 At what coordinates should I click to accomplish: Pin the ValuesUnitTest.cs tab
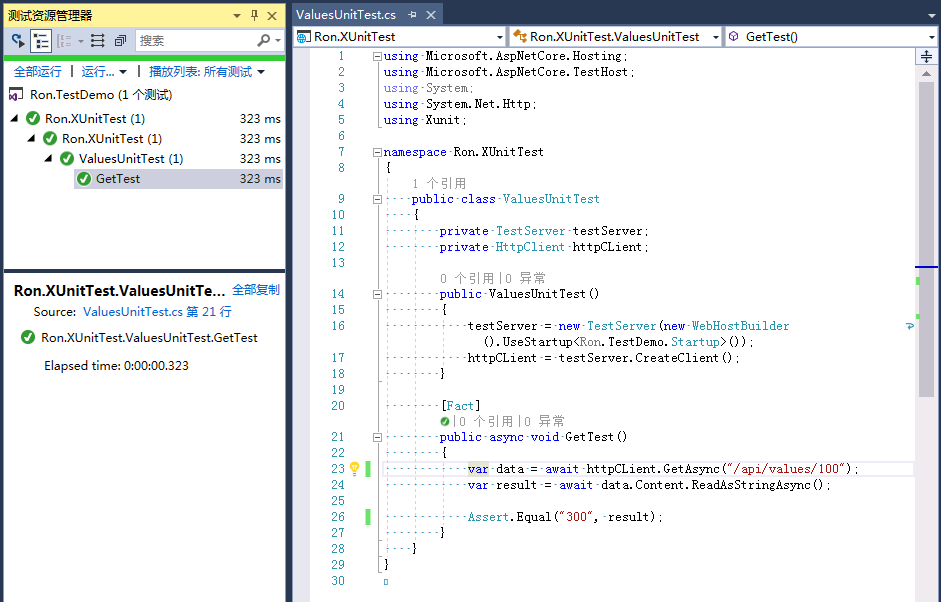click(x=412, y=15)
